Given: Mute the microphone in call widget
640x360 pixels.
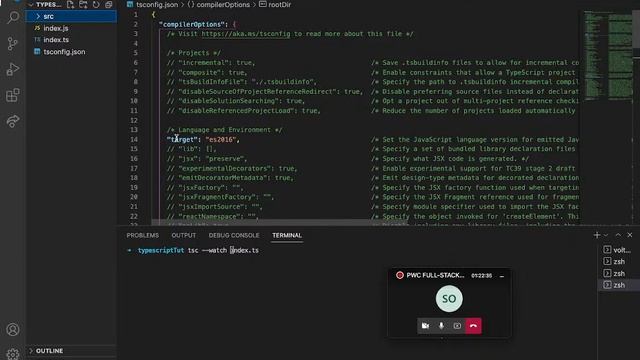Looking at the screenshot, I should click(441, 326).
